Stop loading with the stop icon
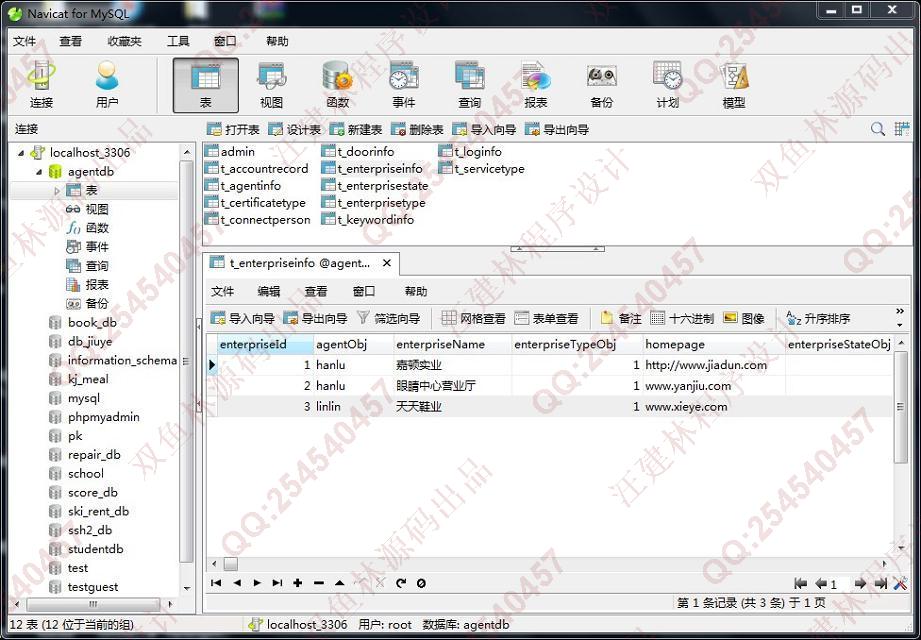Image resolution: width=921 pixels, height=640 pixels. (421, 583)
